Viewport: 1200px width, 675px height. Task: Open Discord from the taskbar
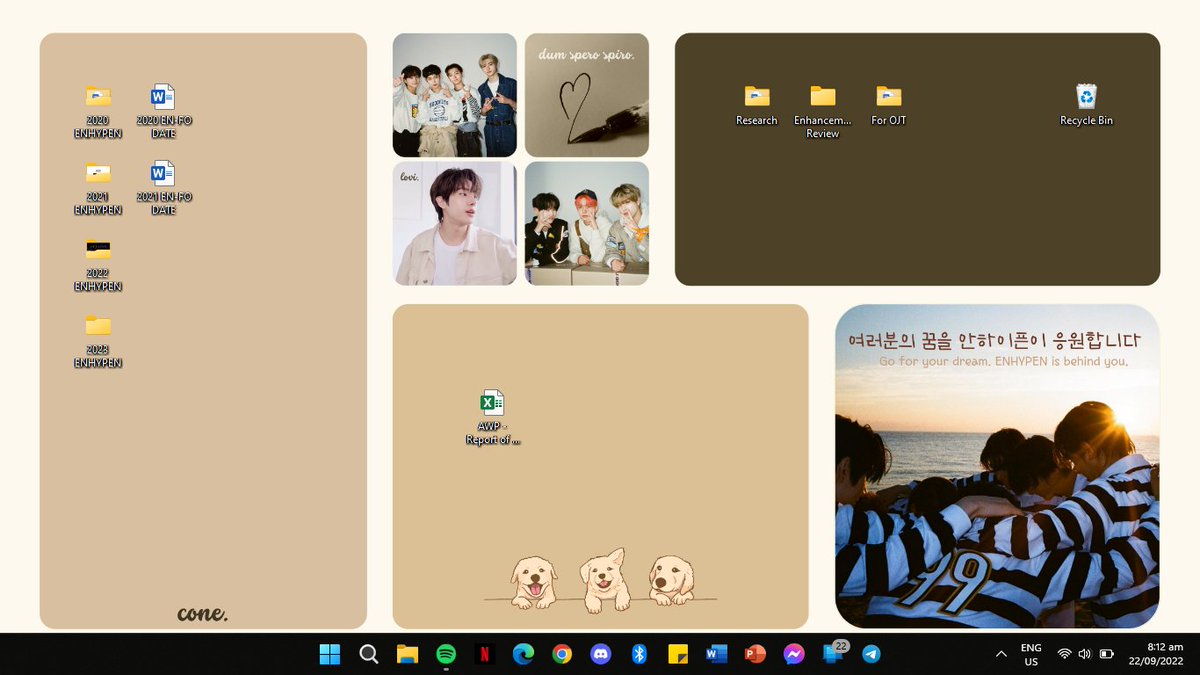click(601, 654)
